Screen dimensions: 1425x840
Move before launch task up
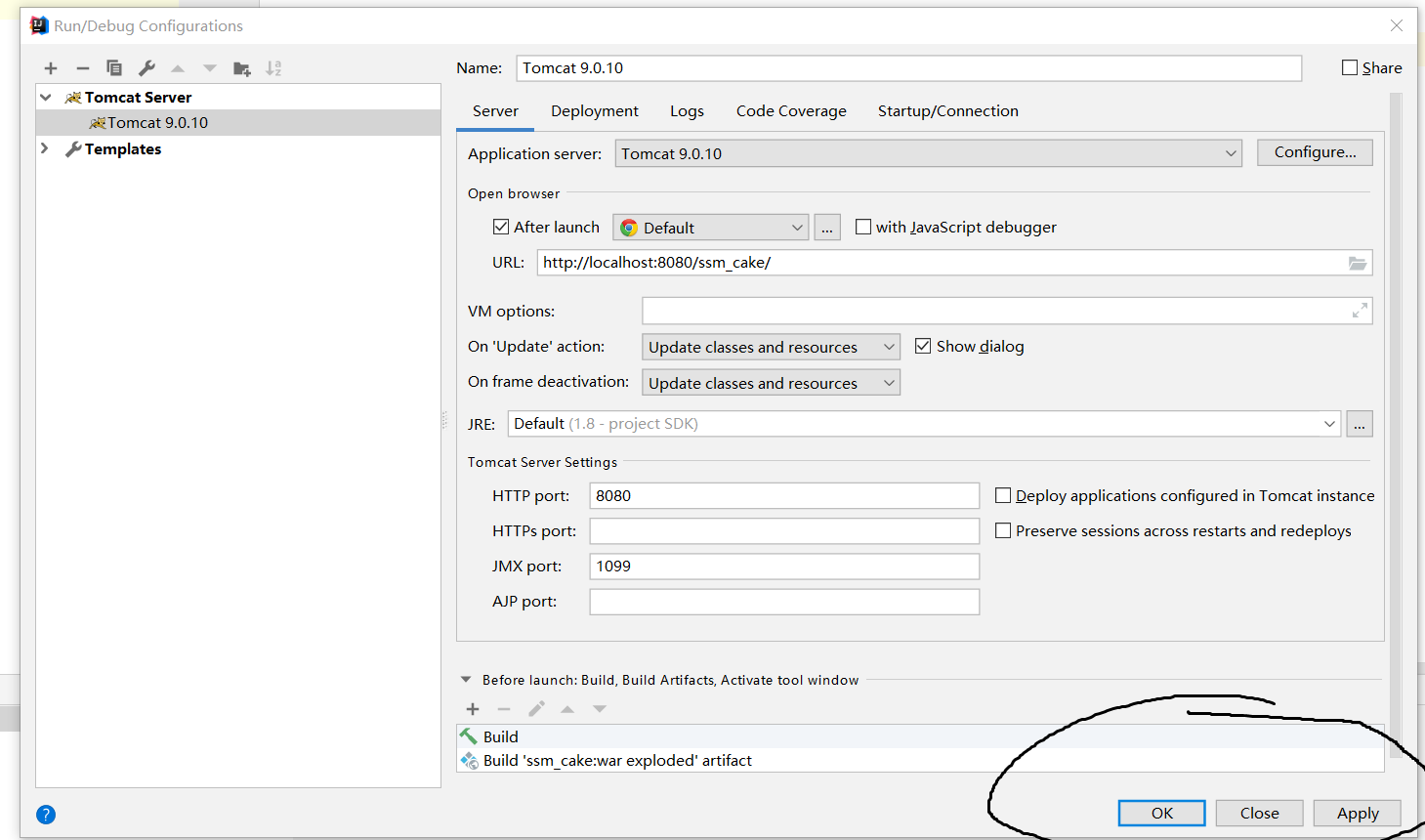click(x=567, y=709)
